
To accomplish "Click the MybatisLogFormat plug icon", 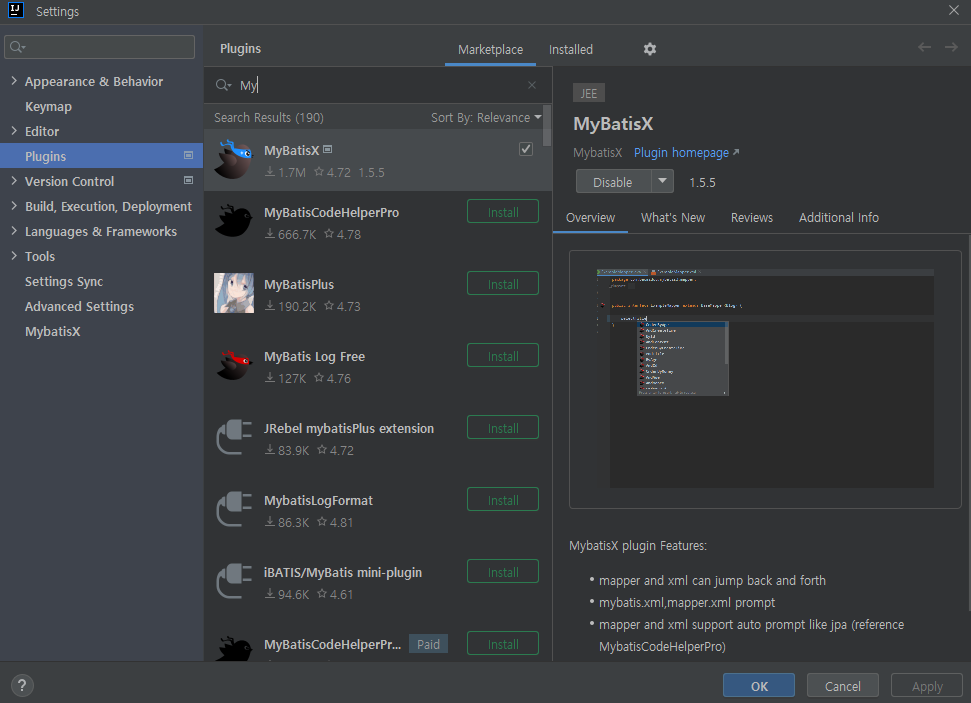I will coord(233,509).
